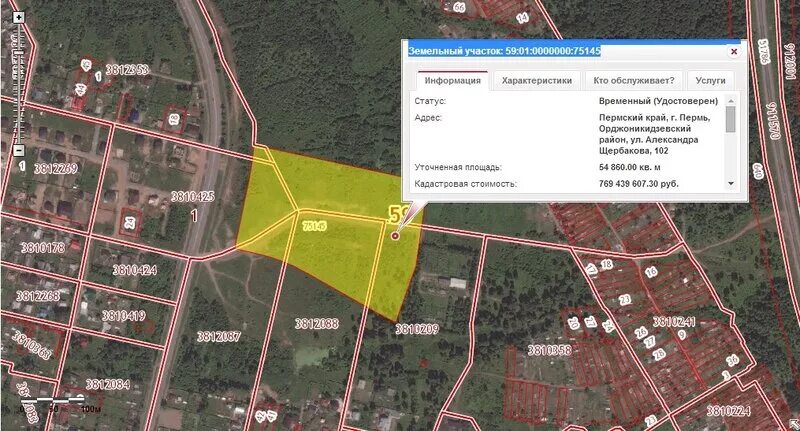Click the parcel numbered 18 near block 3812353
The height and width of the screenshot is (431, 800).
(x=174, y=119)
